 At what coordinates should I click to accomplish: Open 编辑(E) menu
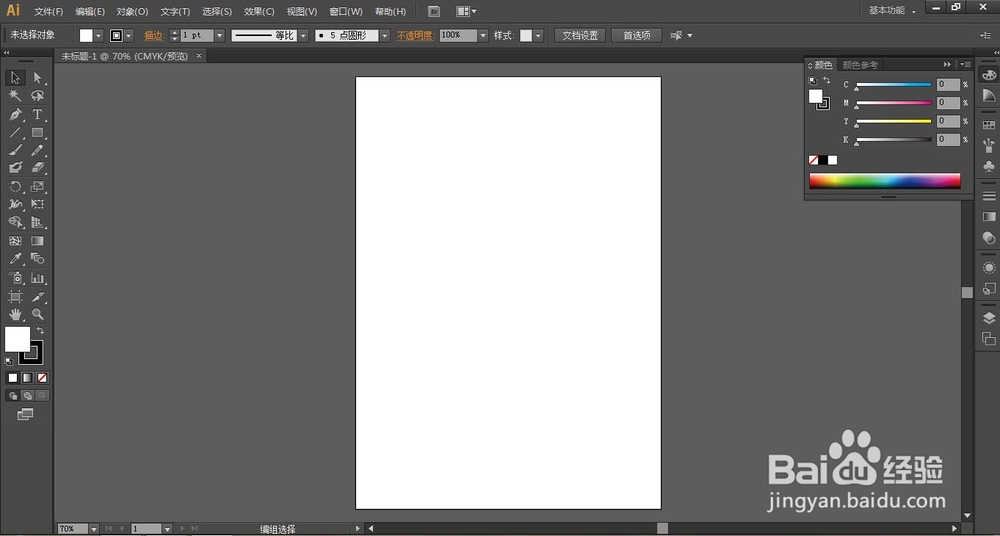tap(90, 11)
